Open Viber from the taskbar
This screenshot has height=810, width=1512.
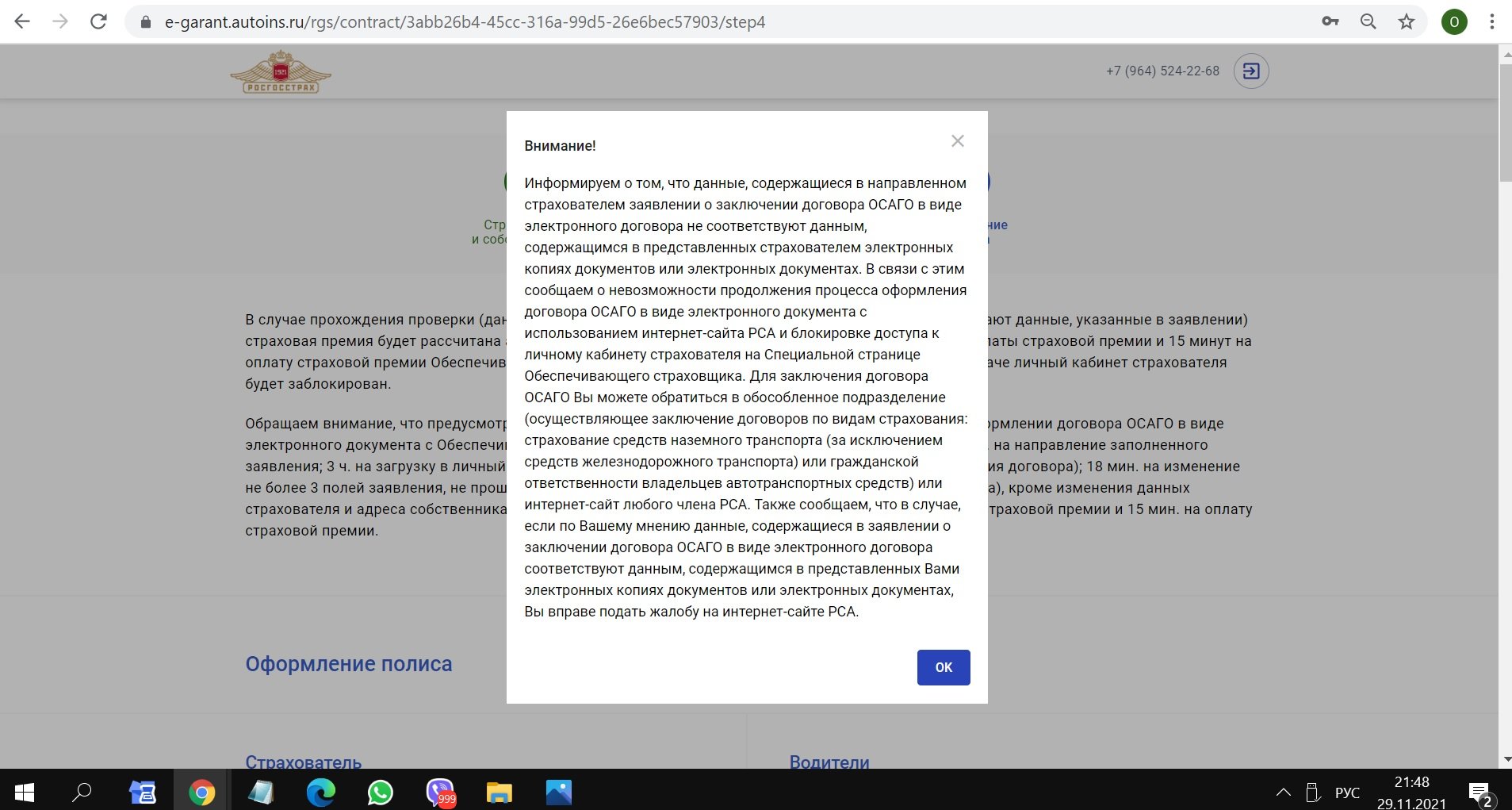439,792
